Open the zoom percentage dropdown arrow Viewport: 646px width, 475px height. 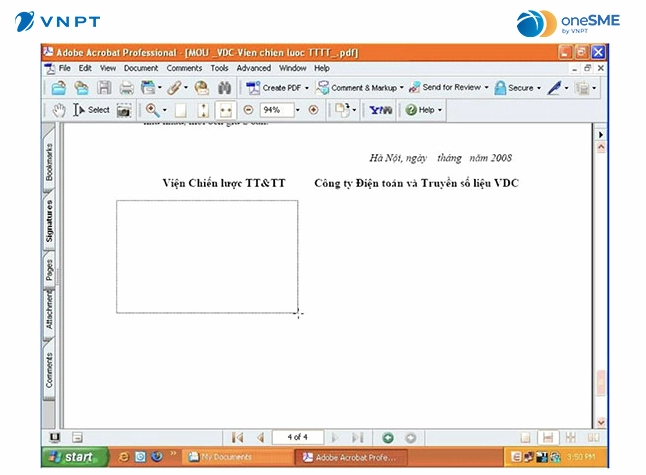297,110
